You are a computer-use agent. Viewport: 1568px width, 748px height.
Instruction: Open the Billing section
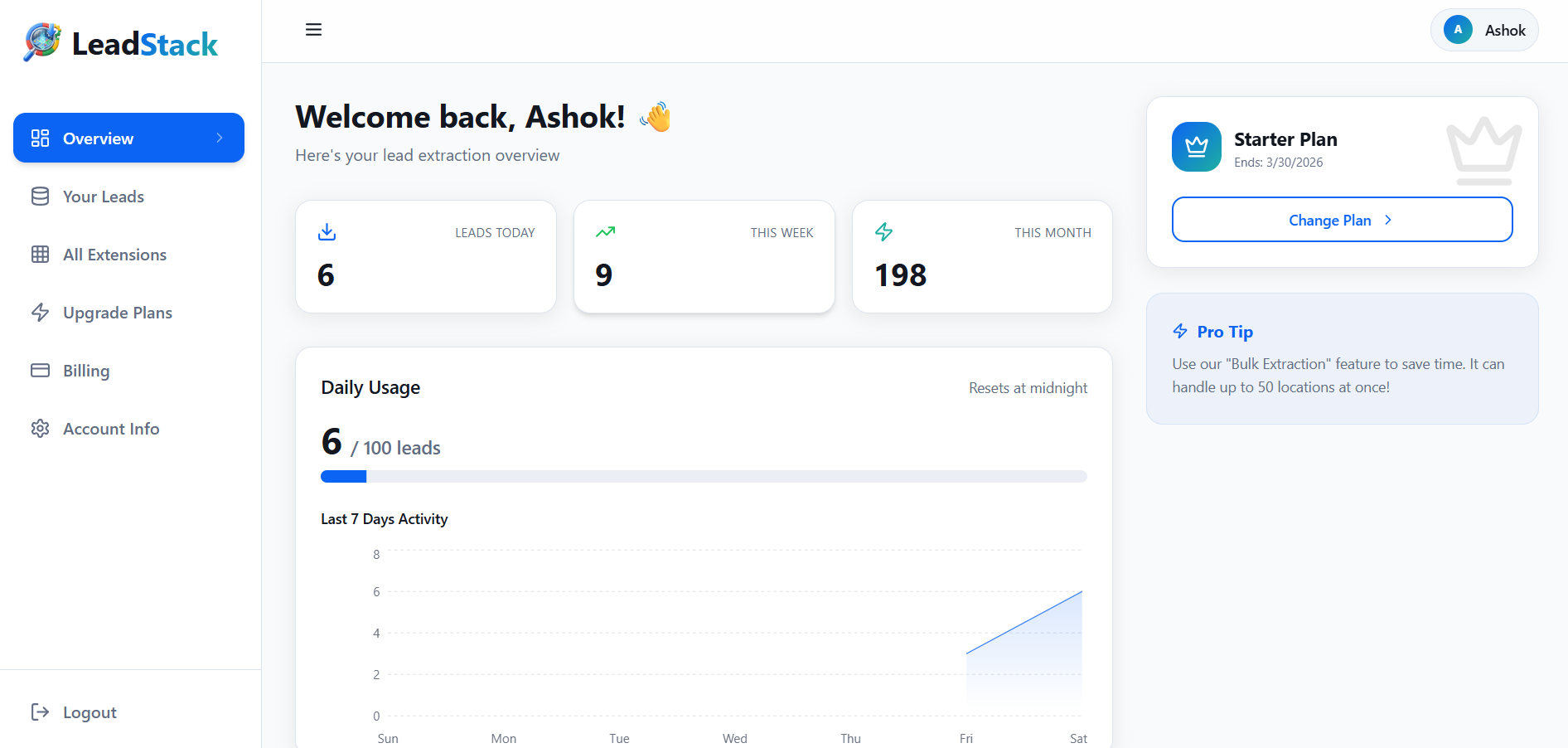coord(86,370)
